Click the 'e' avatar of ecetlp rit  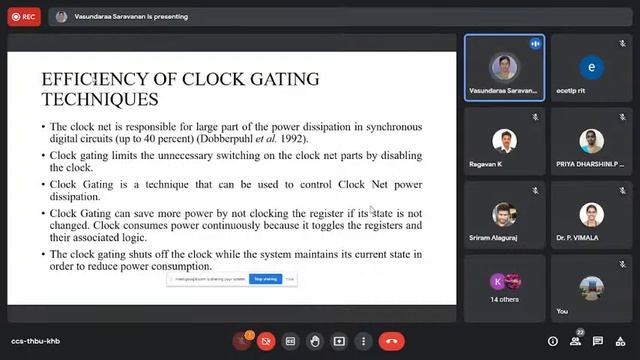(x=591, y=67)
